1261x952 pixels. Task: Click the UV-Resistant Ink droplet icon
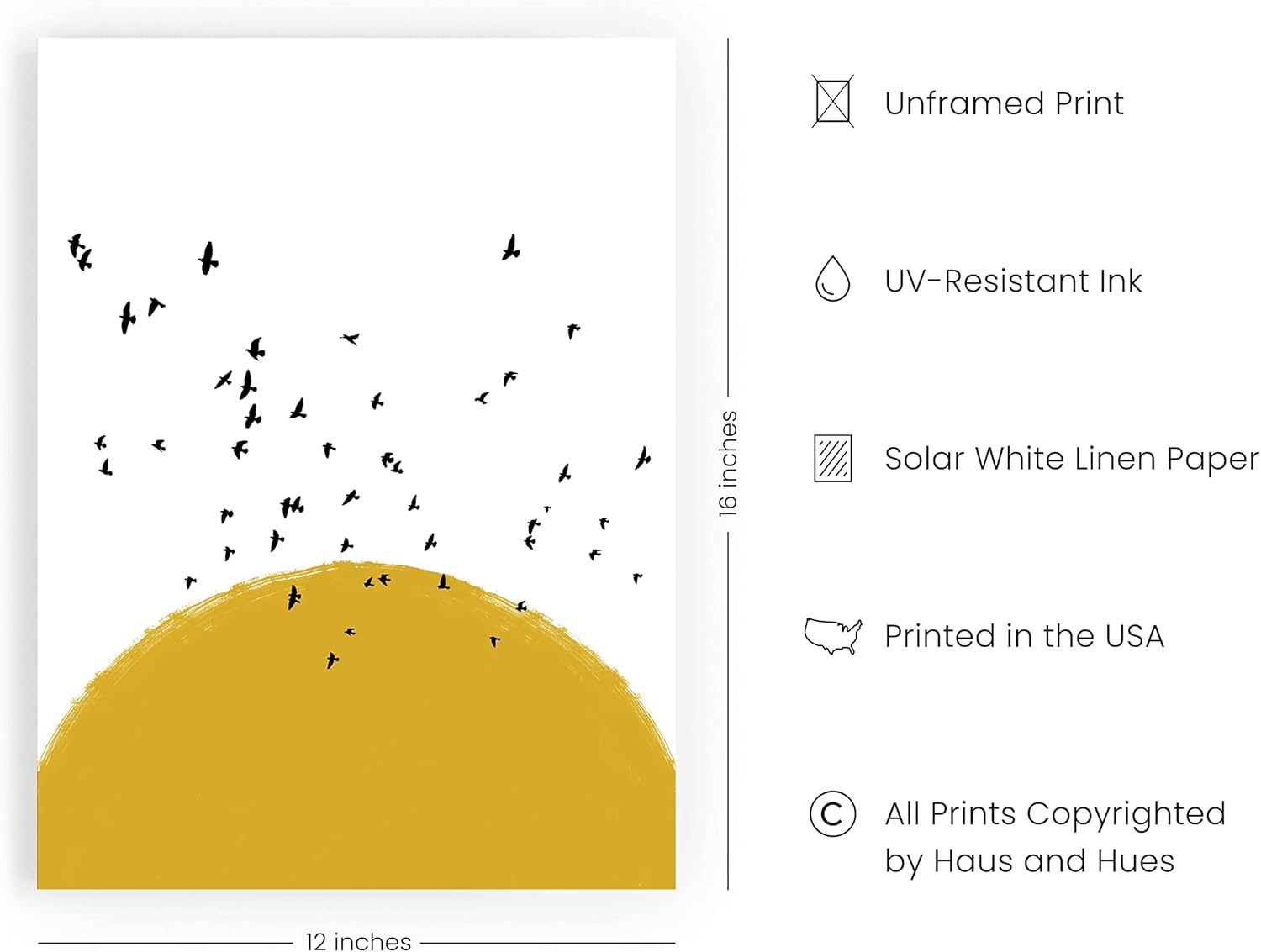pos(832,279)
